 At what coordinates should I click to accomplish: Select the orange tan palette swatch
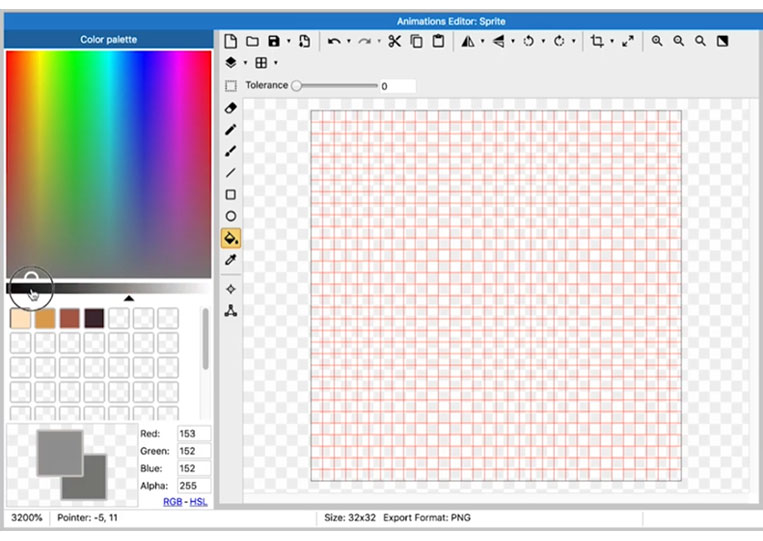click(x=45, y=319)
